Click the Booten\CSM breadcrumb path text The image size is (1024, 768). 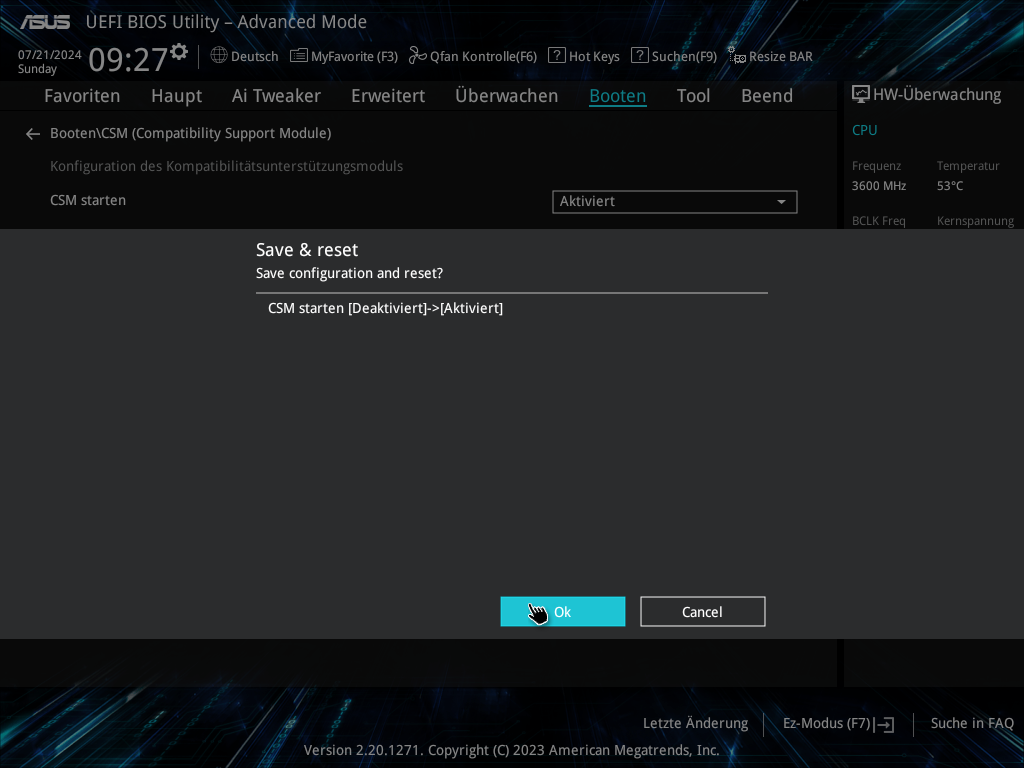tap(191, 133)
